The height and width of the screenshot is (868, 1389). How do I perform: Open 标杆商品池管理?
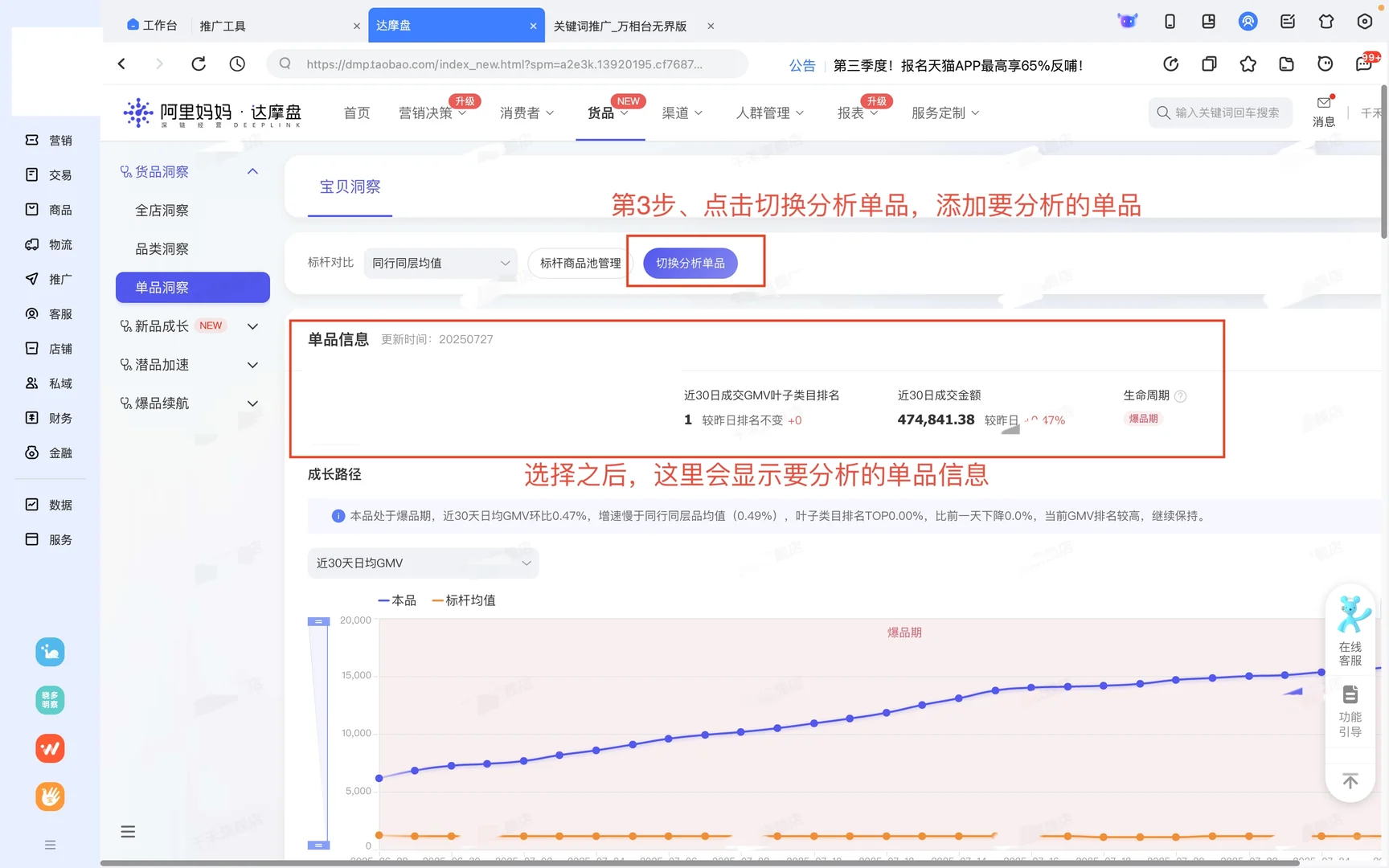(580, 263)
